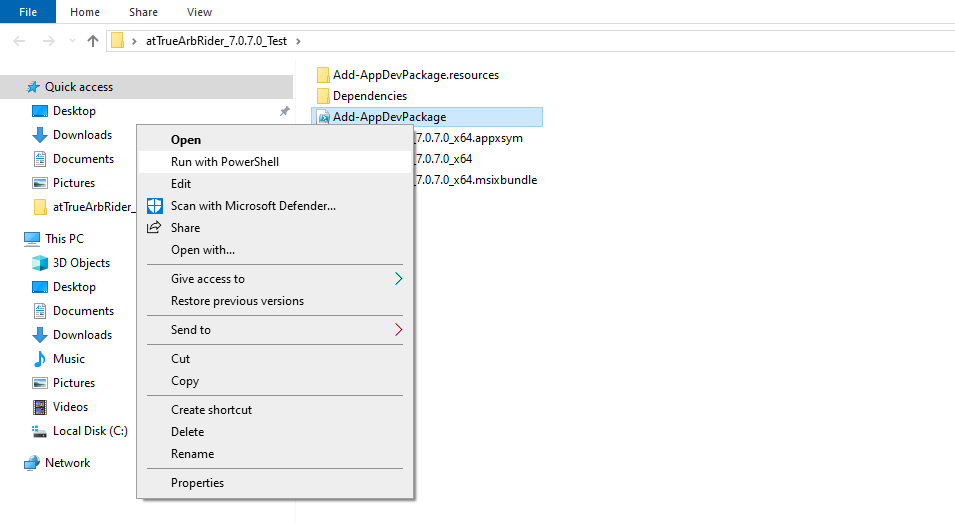Screen dimensions: 955x524
Task: Expand the chevron before atTrueArbRider_7.0.7.0_Test in address bar
Action: click(134, 41)
